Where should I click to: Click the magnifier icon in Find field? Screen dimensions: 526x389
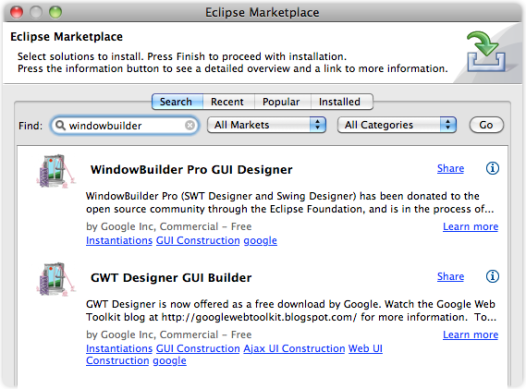coord(60,125)
